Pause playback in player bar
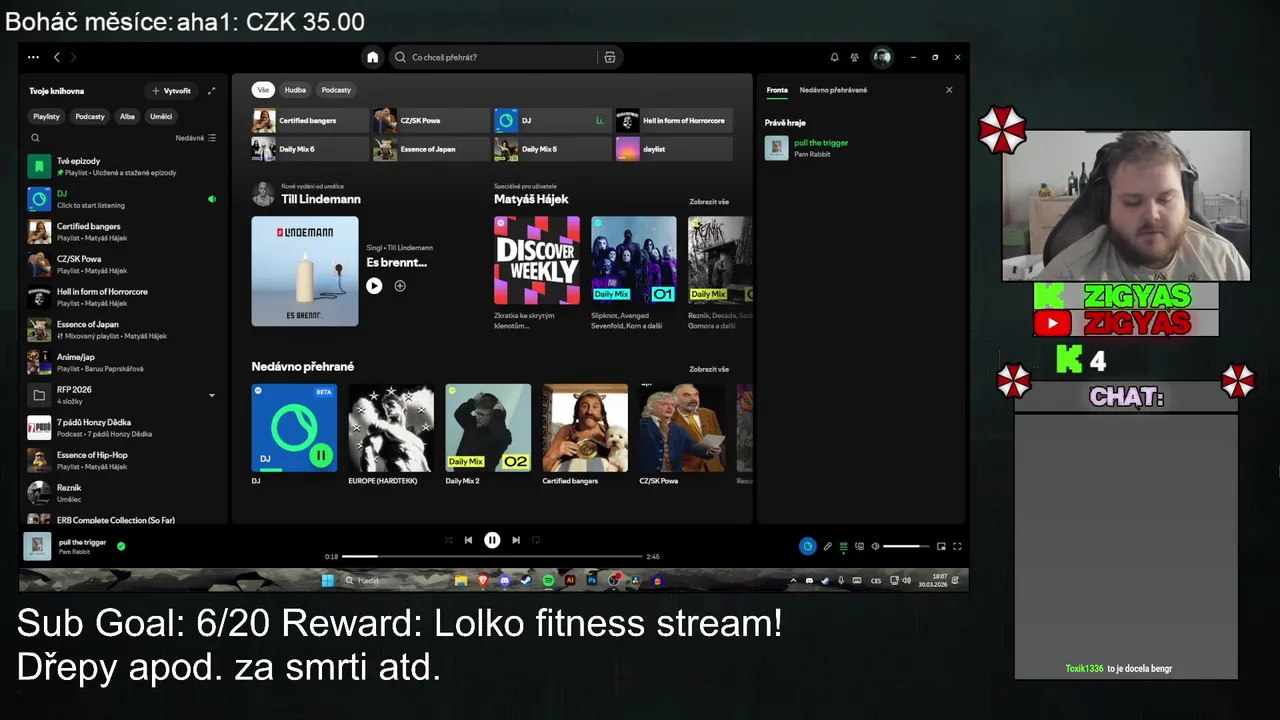1280x720 pixels. [x=492, y=540]
